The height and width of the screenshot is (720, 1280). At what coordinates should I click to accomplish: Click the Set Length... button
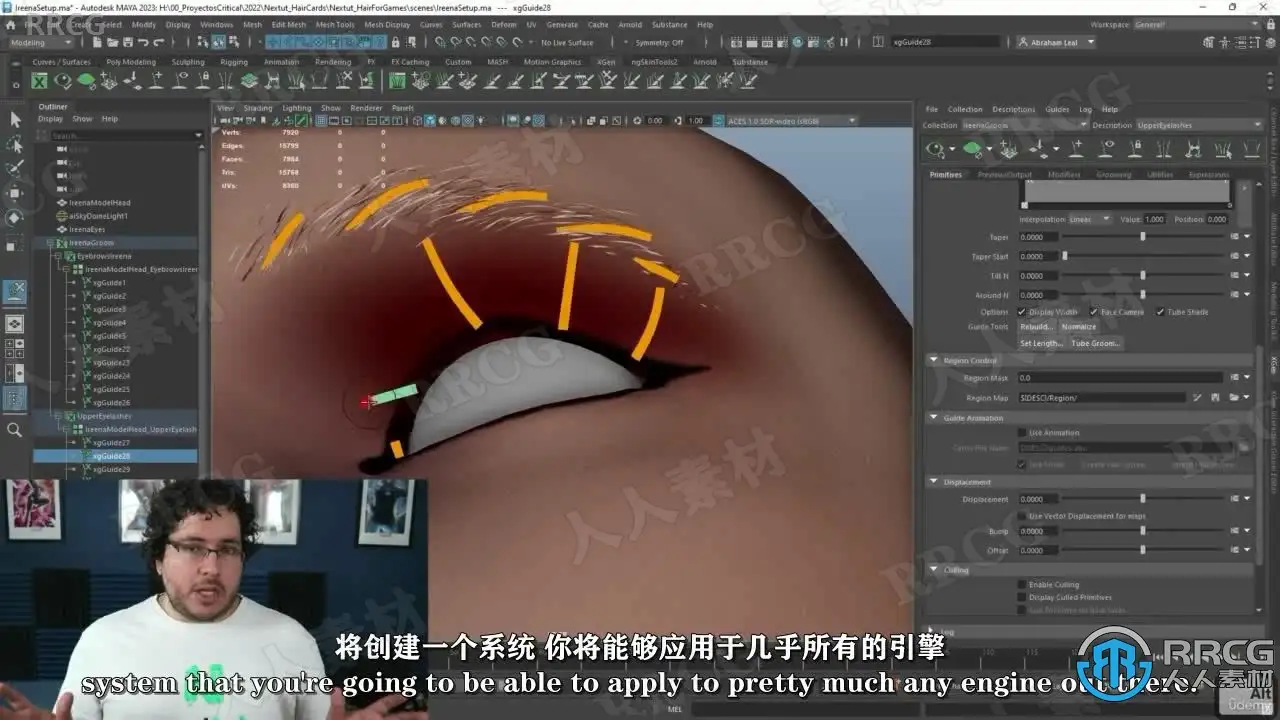(1041, 343)
